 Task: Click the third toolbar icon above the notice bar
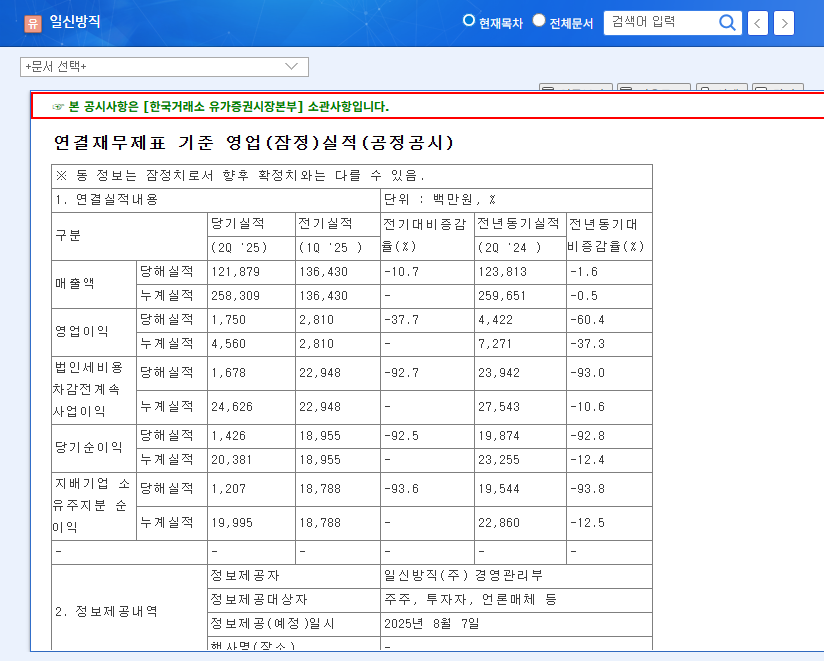722,88
